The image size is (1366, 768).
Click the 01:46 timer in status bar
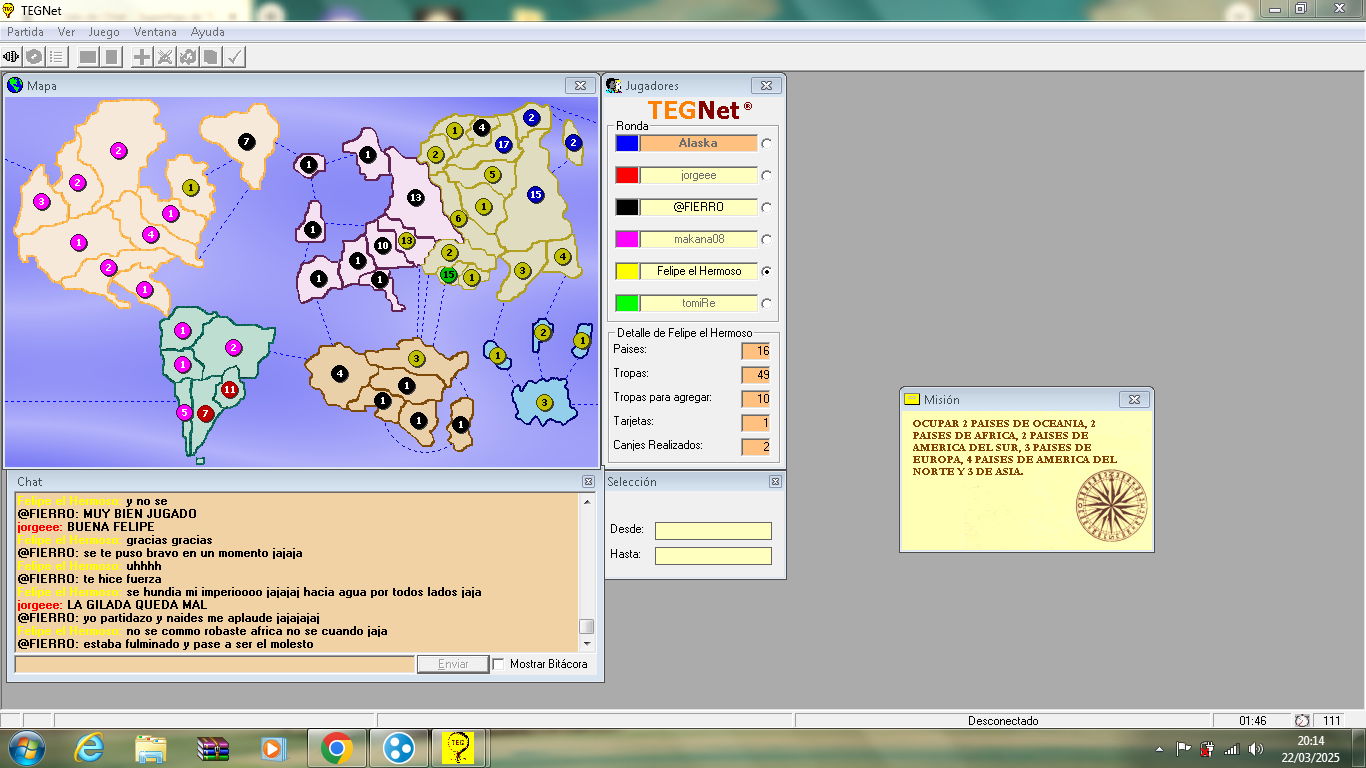pyautogui.click(x=1252, y=721)
